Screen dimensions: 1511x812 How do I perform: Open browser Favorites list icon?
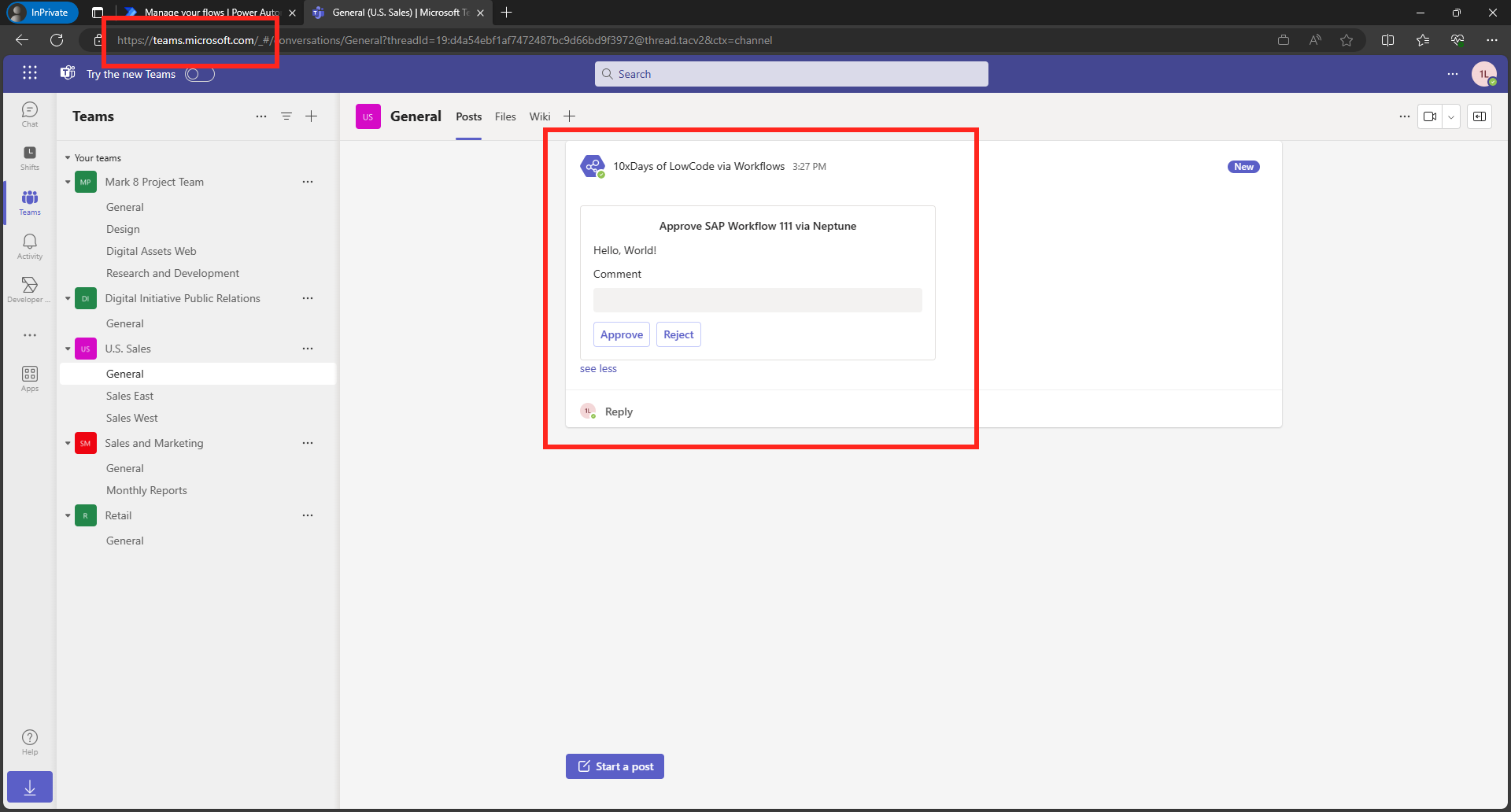point(1422,40)
